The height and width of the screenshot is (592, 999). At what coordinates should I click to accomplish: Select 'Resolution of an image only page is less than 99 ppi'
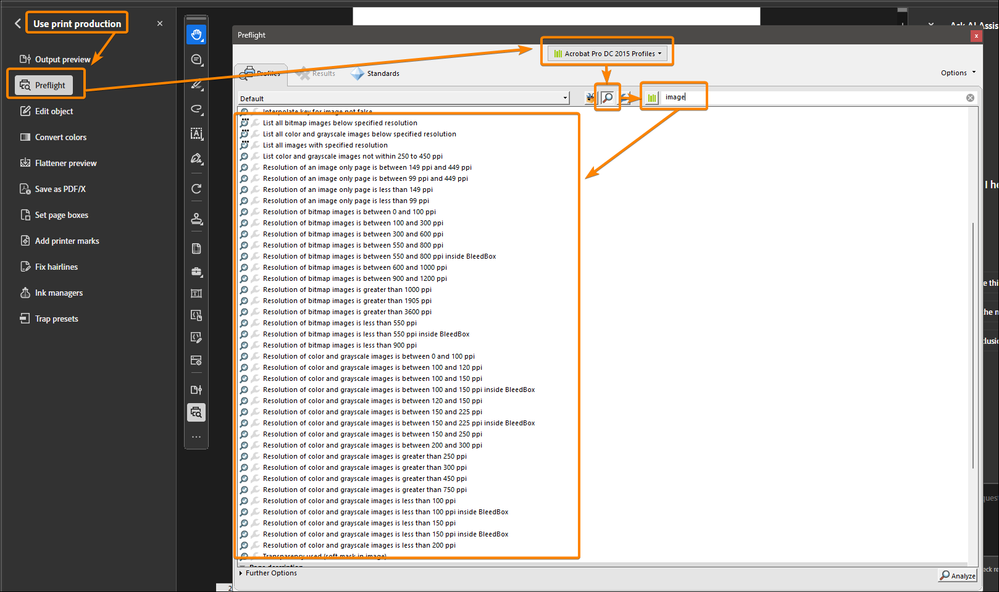346,201
